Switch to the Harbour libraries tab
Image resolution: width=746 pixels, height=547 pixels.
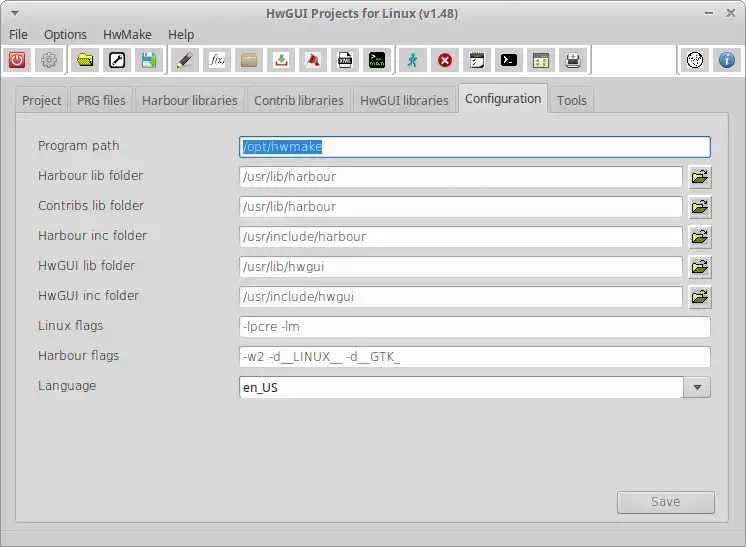click(x=189, y=100)
